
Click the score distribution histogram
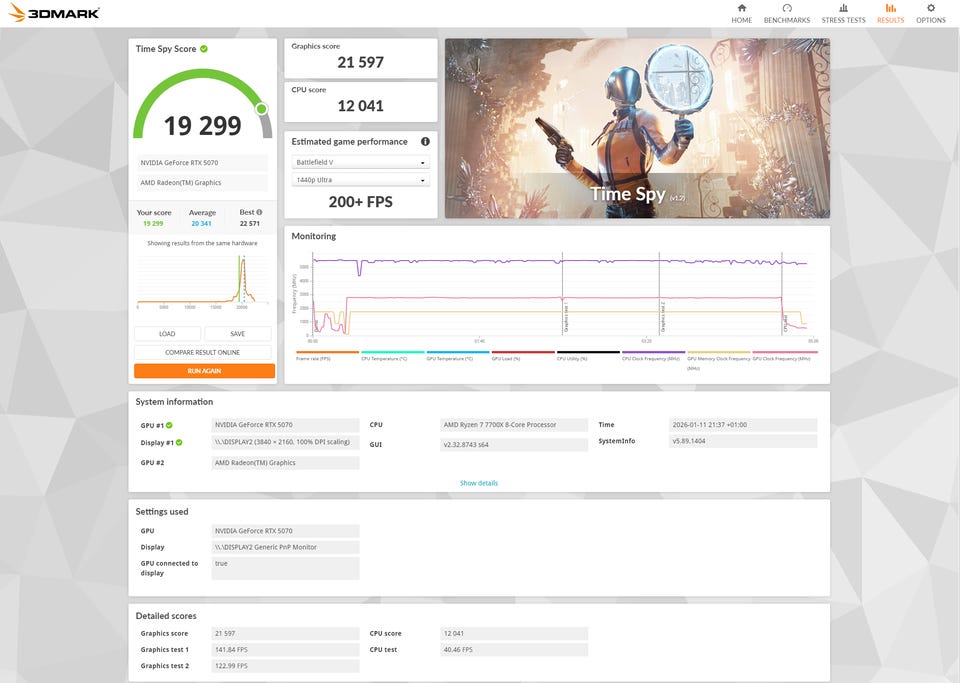pyautogui.click(x=203, y=280)
